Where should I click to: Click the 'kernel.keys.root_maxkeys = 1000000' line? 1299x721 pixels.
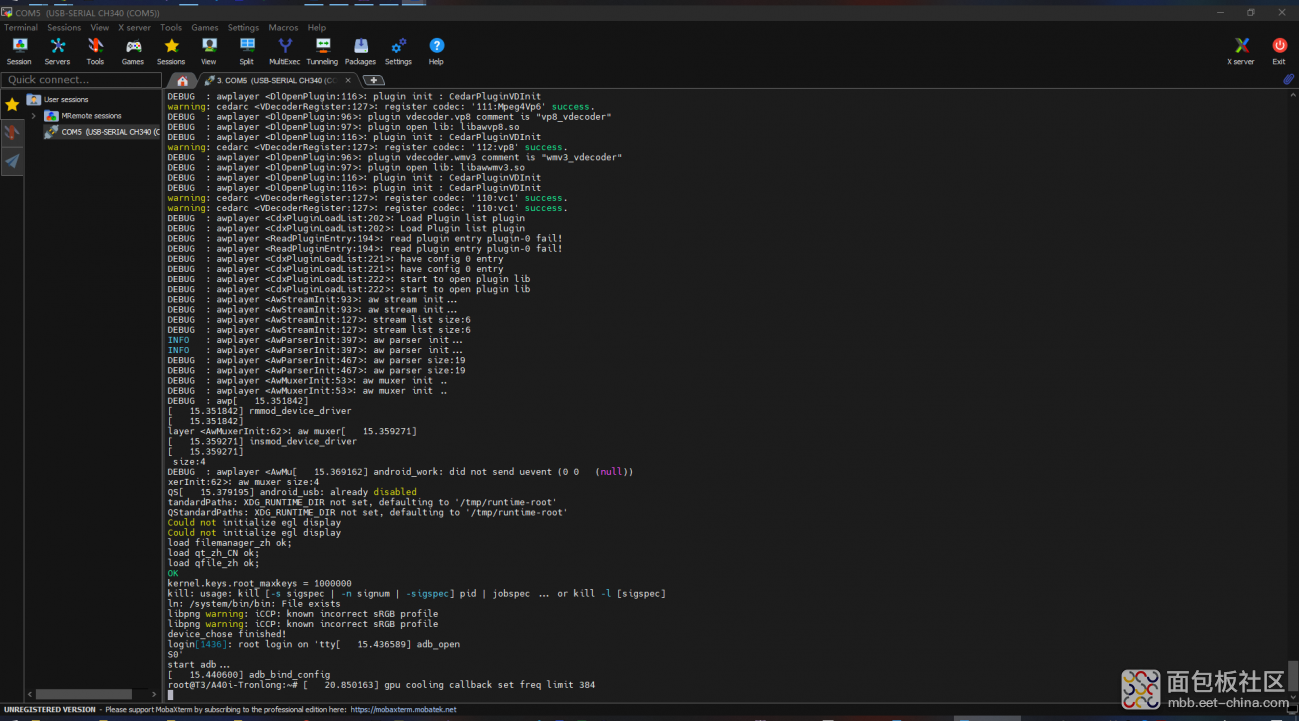(x=259, y=583)
